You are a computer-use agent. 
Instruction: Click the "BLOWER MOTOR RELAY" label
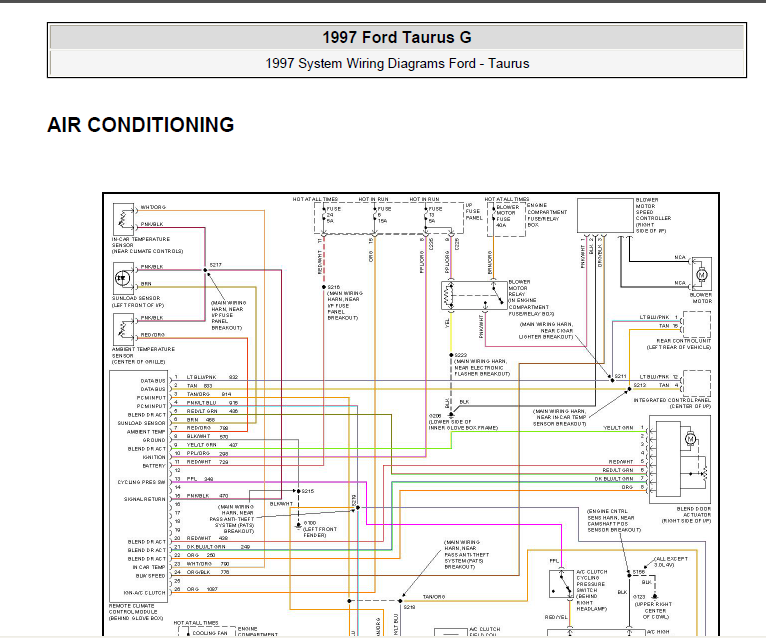point(519,288)
